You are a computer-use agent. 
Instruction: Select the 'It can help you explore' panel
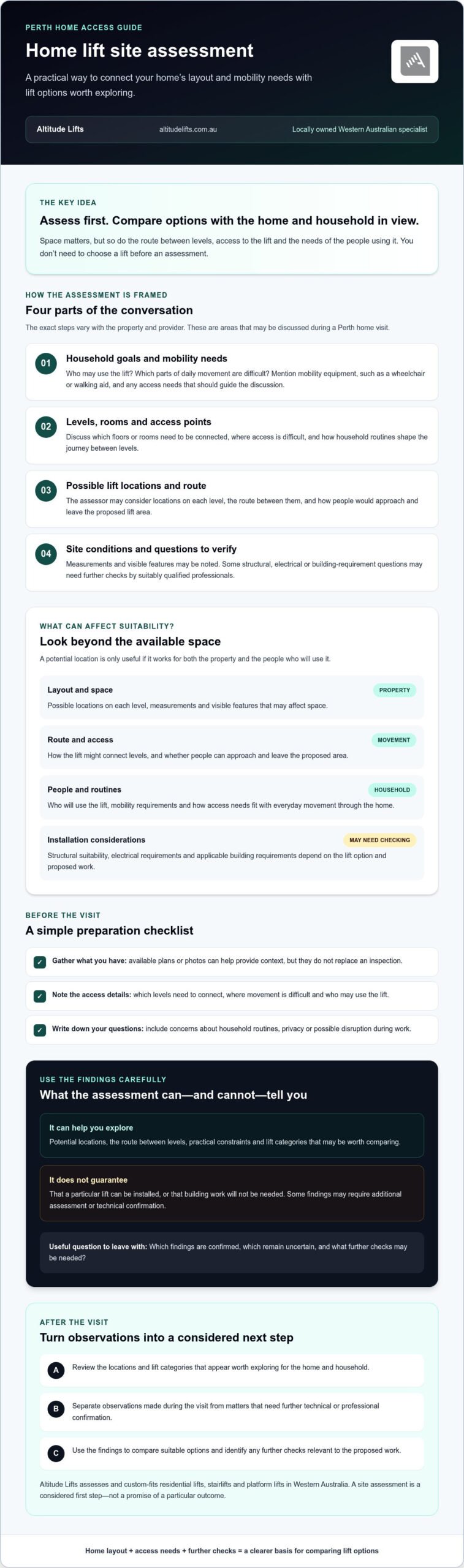232,1135
